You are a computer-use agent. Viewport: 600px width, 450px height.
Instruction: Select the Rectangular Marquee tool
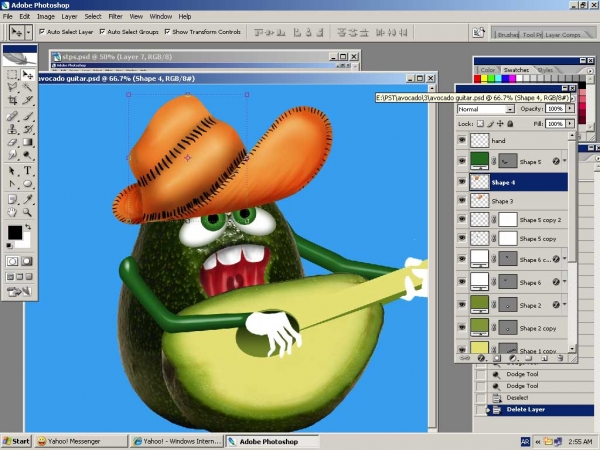(12, 75)
